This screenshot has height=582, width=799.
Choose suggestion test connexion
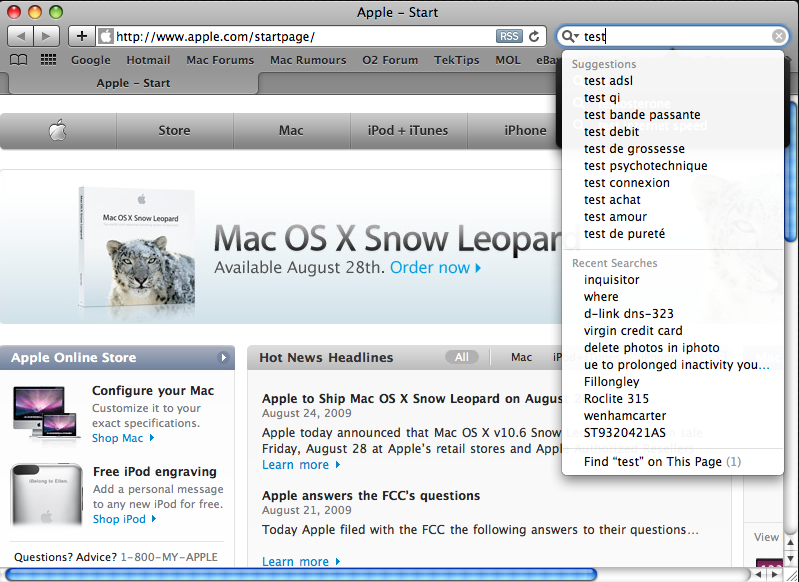pyautogui.click(x=673, y=182)
